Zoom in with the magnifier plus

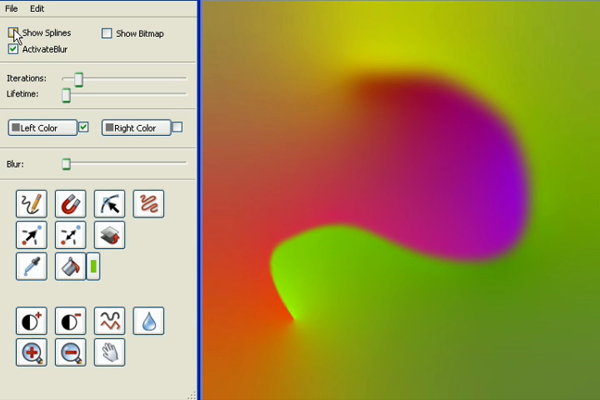tap(31, 352)
